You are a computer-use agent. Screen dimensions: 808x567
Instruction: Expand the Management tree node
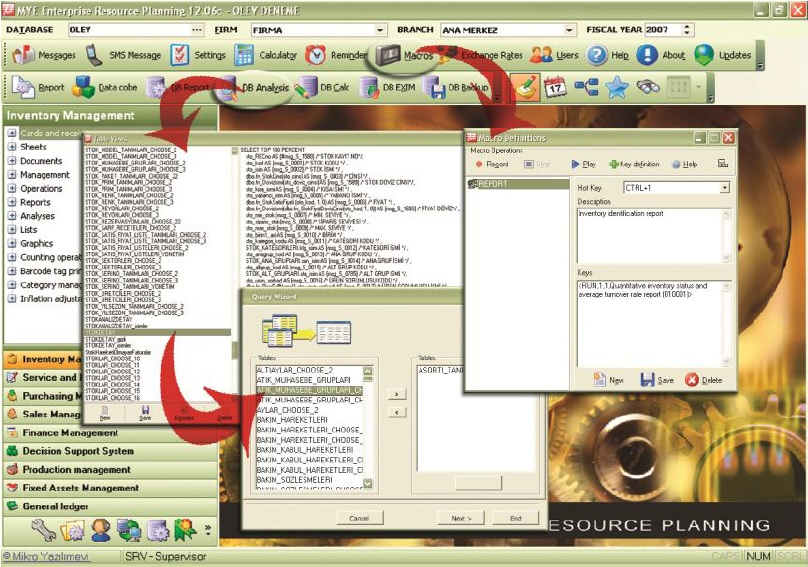click(12, 175)
